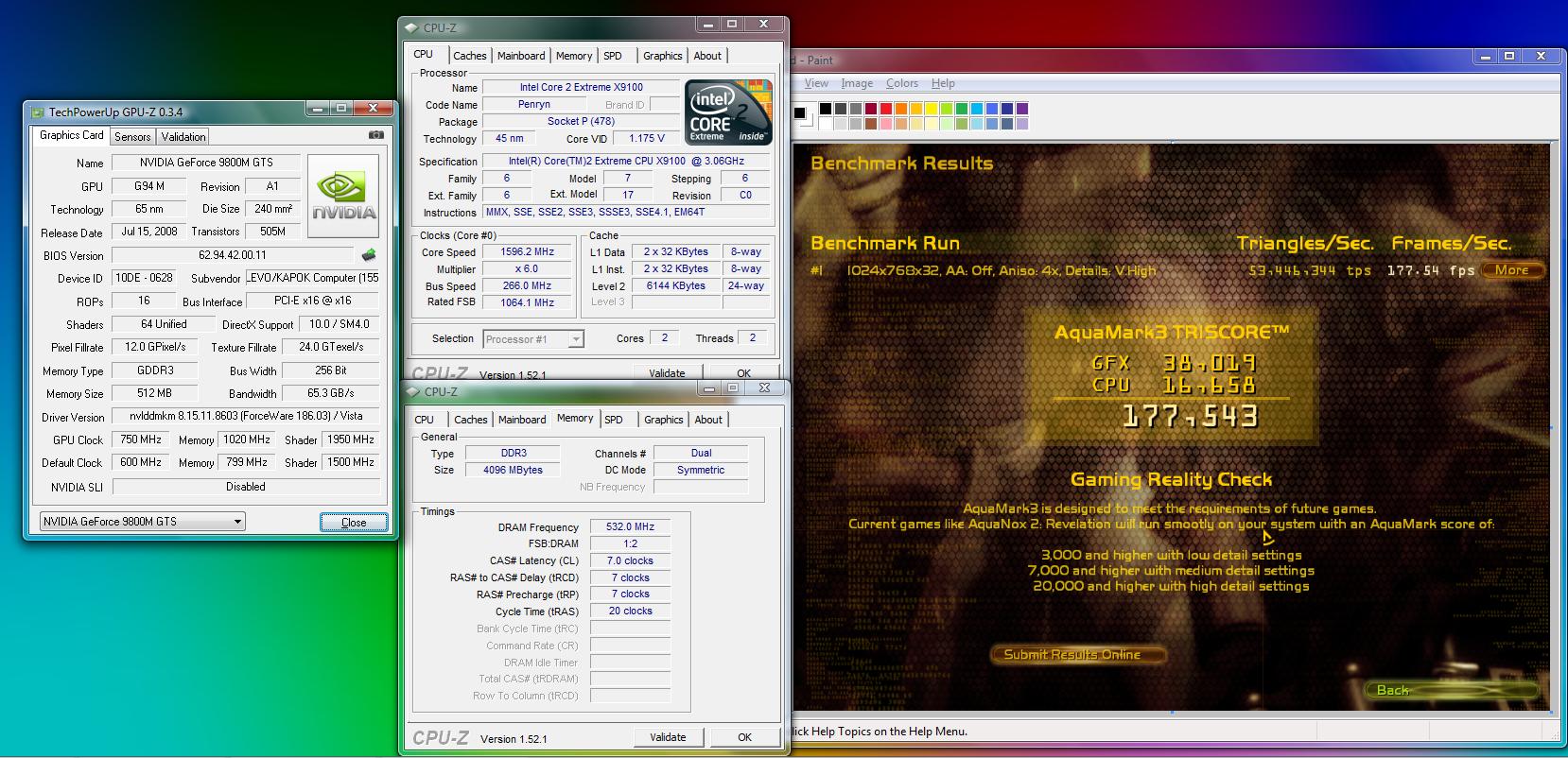Click the Rated FSB value 1064.1 MHz
The image size is (1568, 758).
tap(527, 302)
